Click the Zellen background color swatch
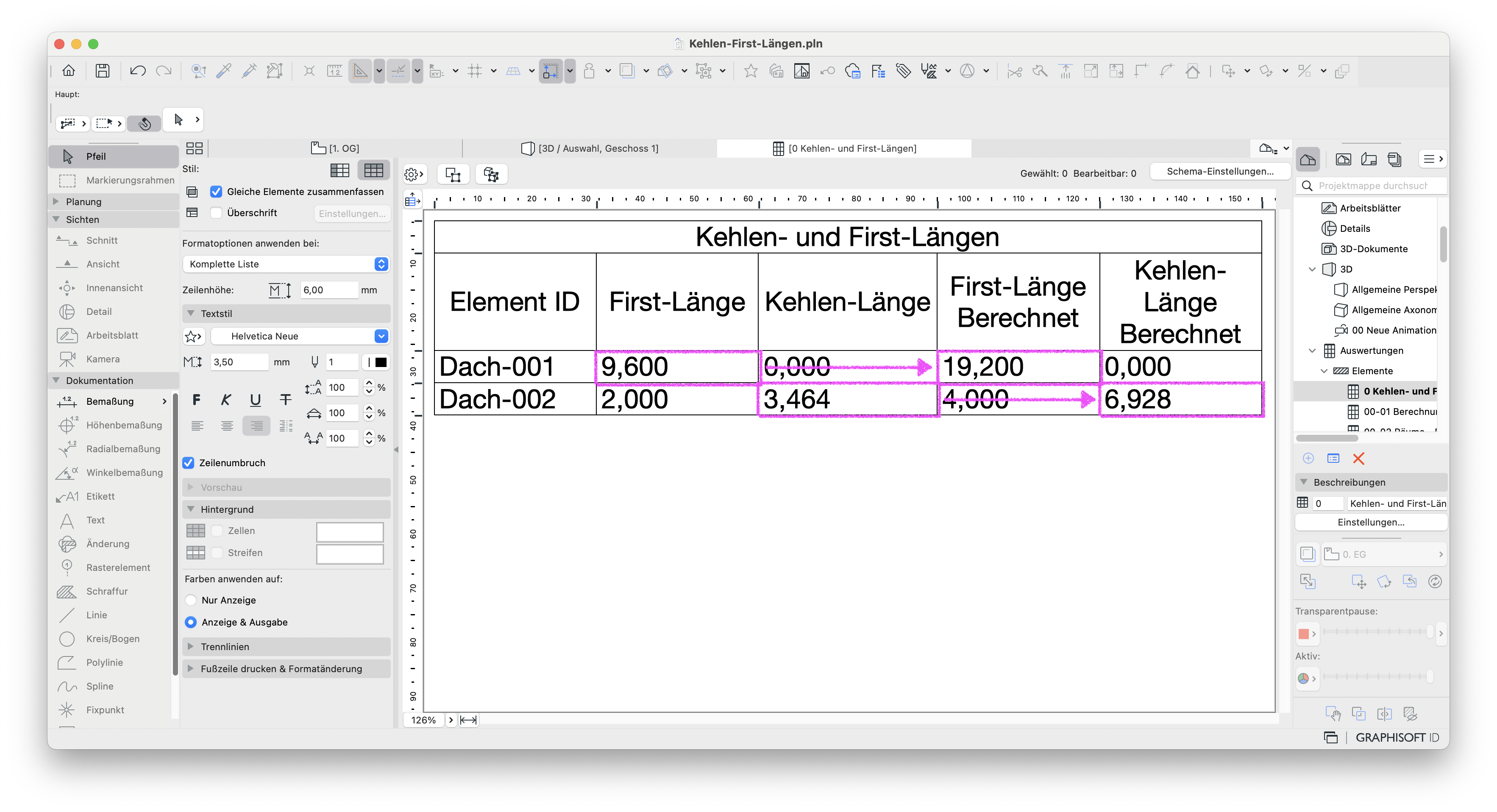Image resolution: width=1497 pixels, height=812 pixels. tap(350, 531)
